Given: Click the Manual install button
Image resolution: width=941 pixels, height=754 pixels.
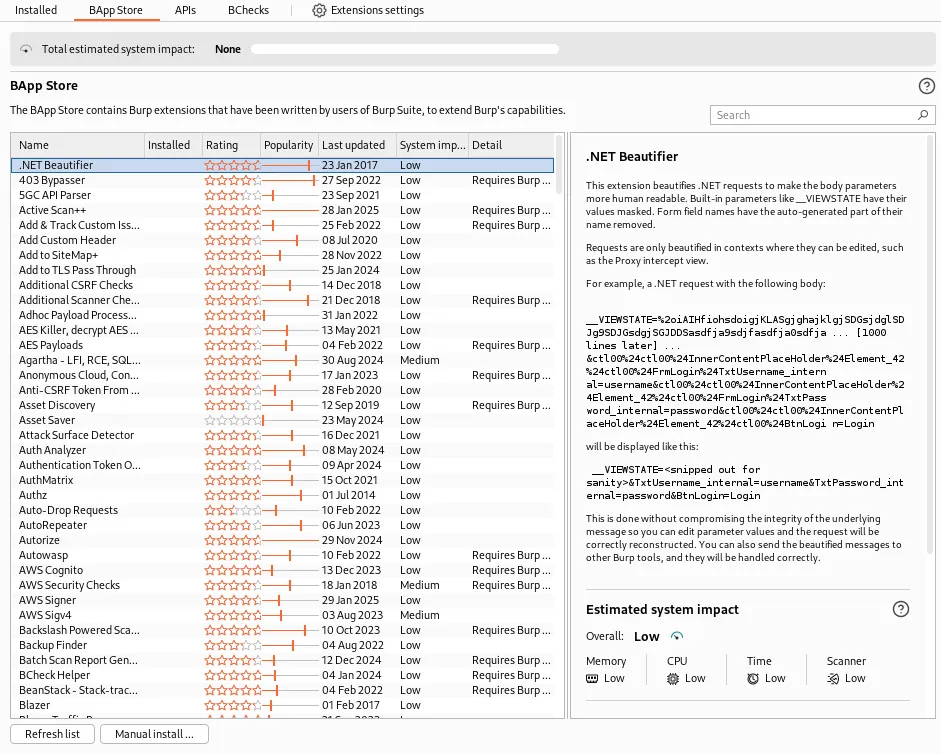Looking at the screenshot, I should coord(154,734).
